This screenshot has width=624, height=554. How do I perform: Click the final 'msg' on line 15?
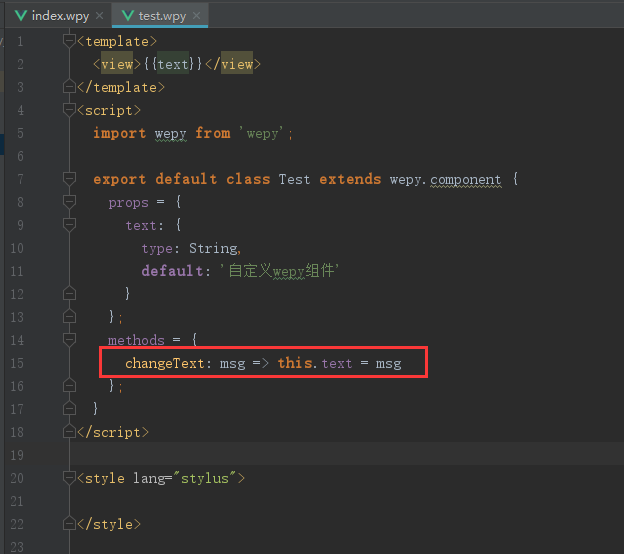point(388,364)
